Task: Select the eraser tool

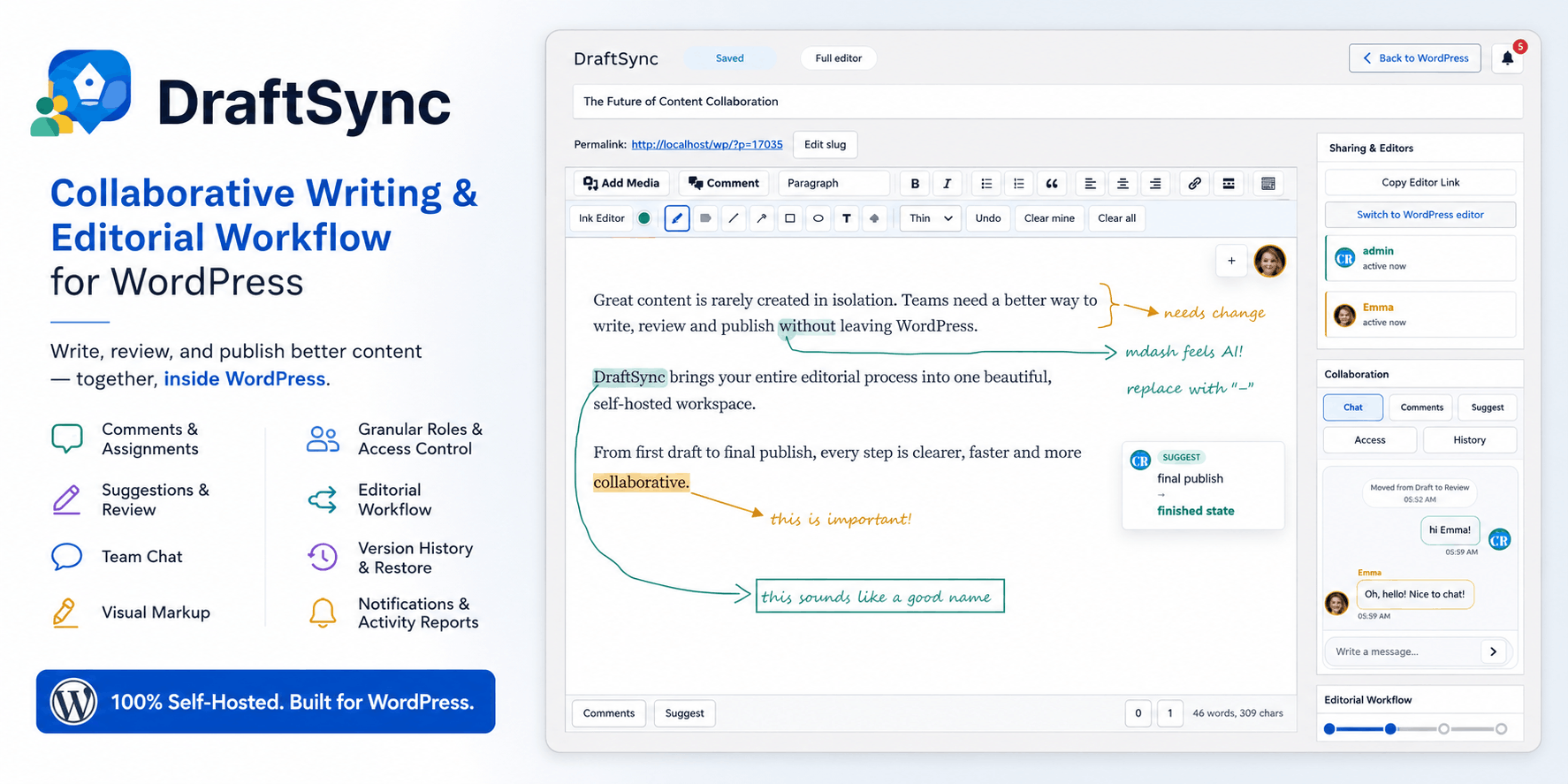Action: point(875,218)
